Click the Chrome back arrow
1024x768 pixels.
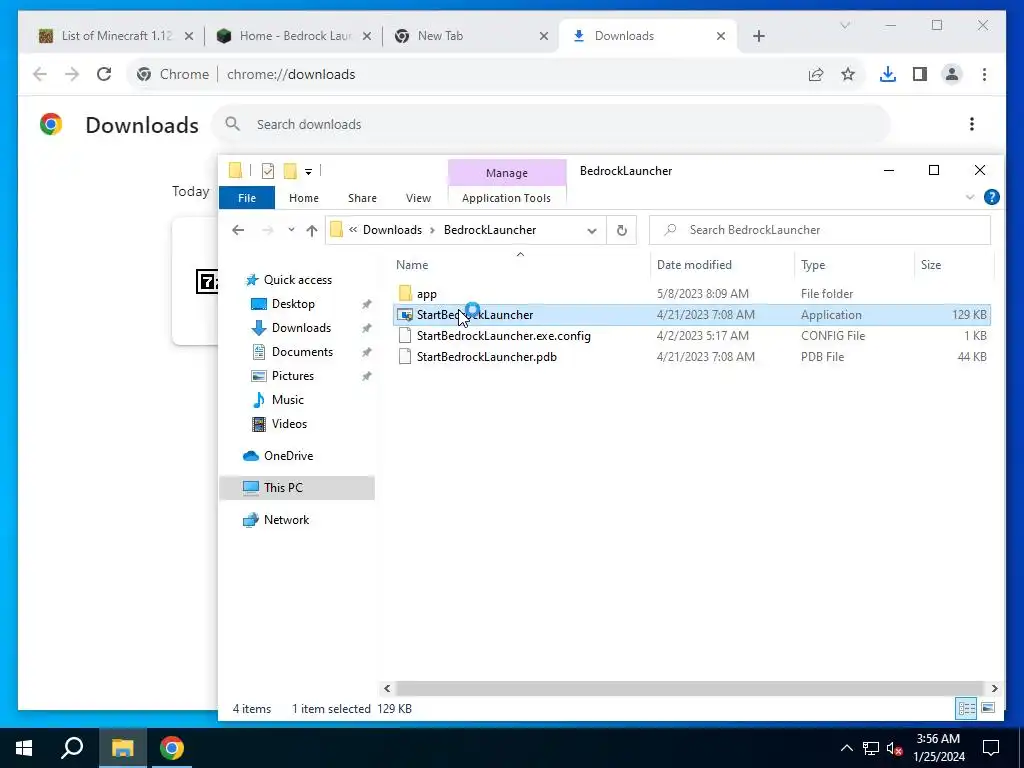pyautogui.click(x=40, y=74)
